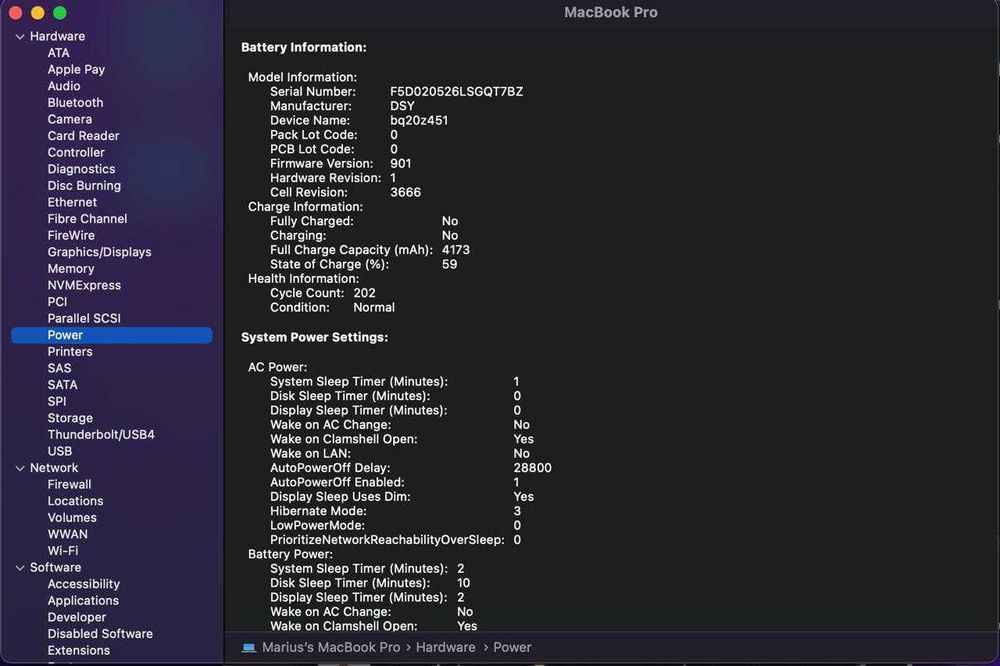1000x666 pixels.
Task: Open Extensions under Software
Action: (x=78, y=650)
